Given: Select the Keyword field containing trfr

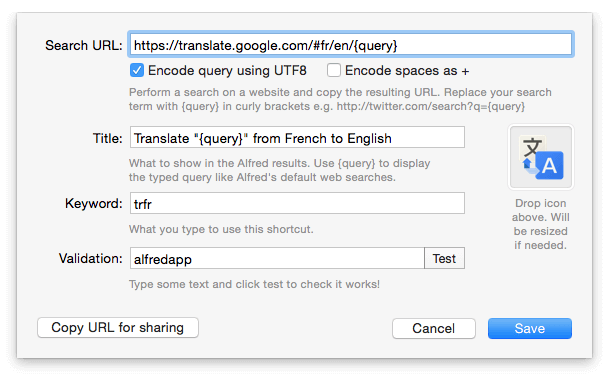Looking at the screenshot, I should 297,203.
